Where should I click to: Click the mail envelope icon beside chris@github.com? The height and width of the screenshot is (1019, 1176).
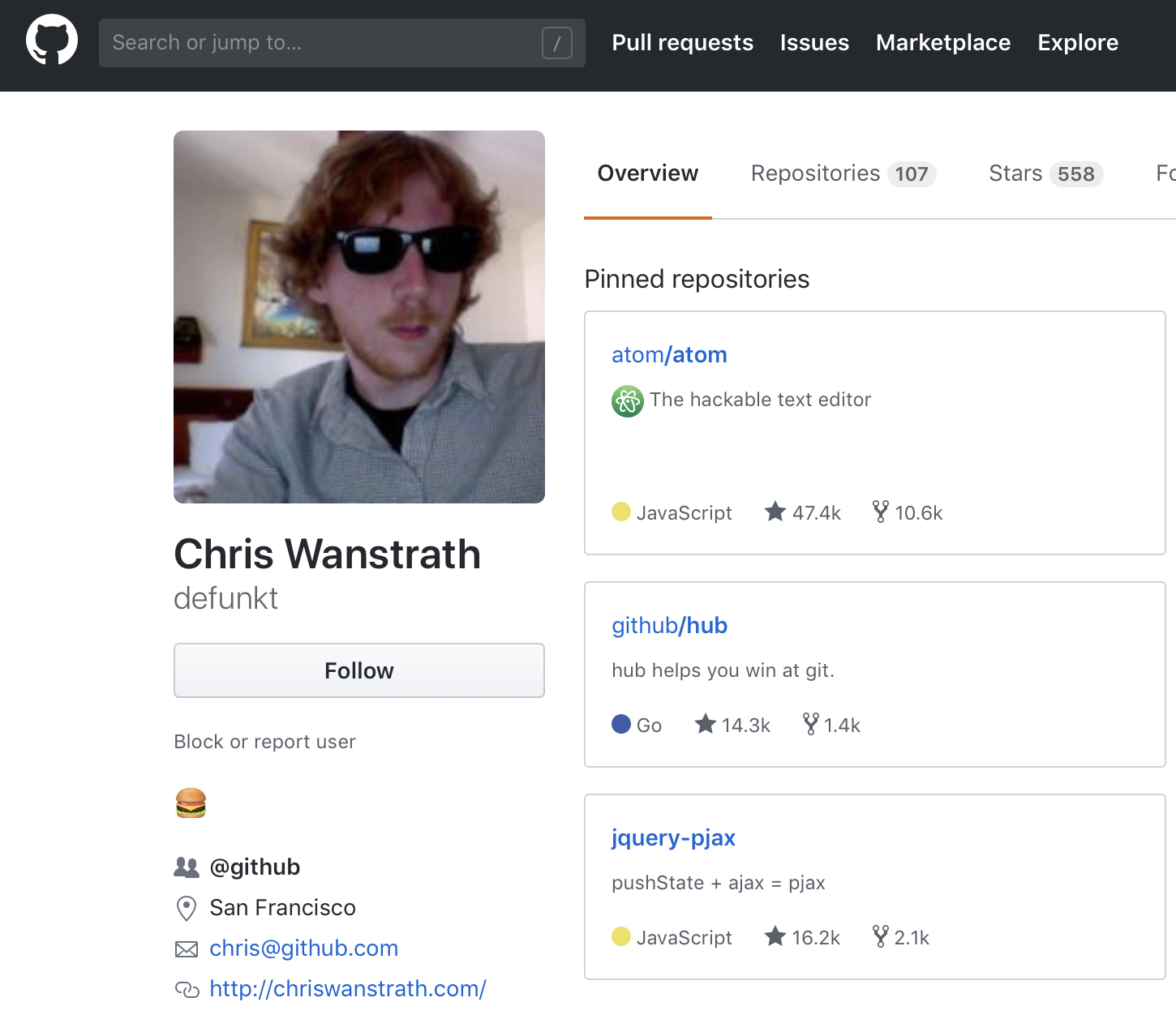pyautogui.click(x=187, y=948)
